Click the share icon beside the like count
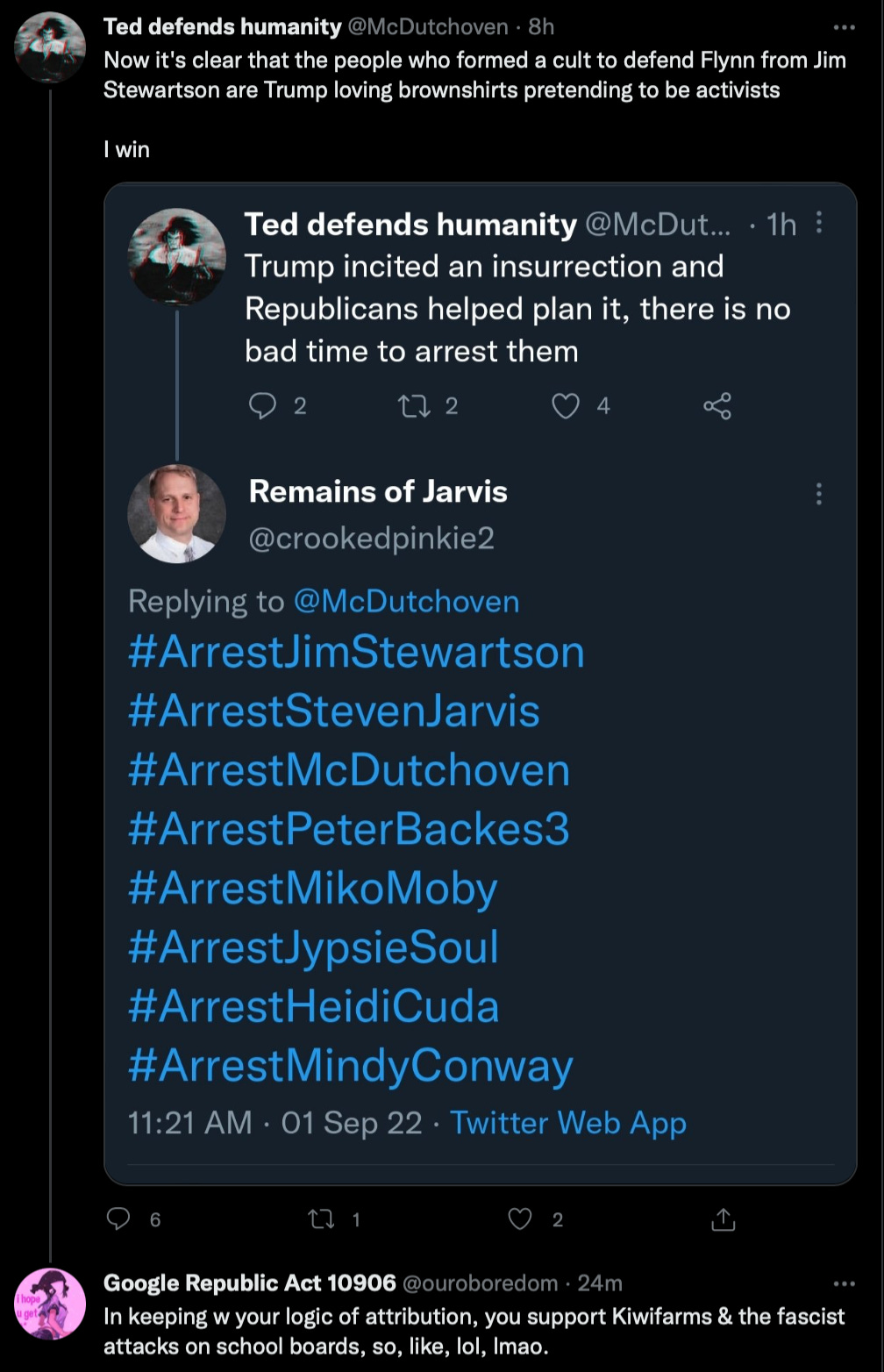 coord(716,405)
